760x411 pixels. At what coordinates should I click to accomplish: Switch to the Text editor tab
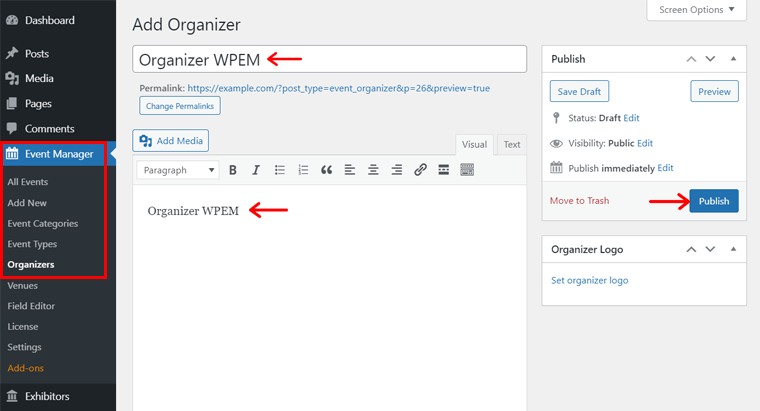512,145
